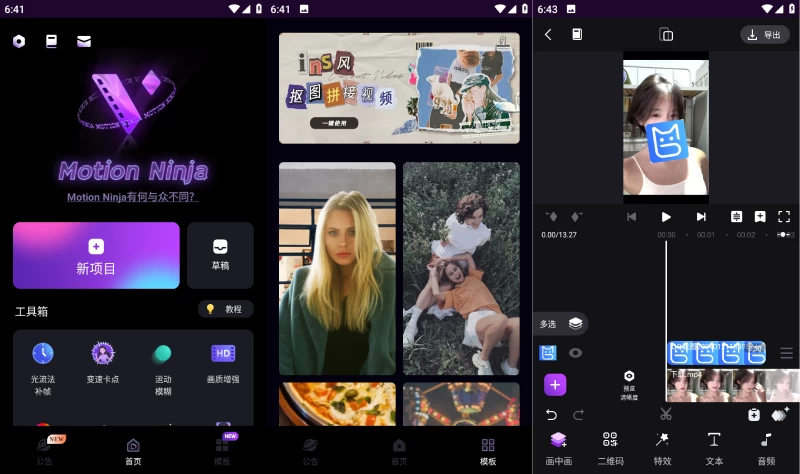Viewport: 800px width, 474px height.
Task: Tap the canvas ratio icon in editor header
Action: (x=666, y=34)
